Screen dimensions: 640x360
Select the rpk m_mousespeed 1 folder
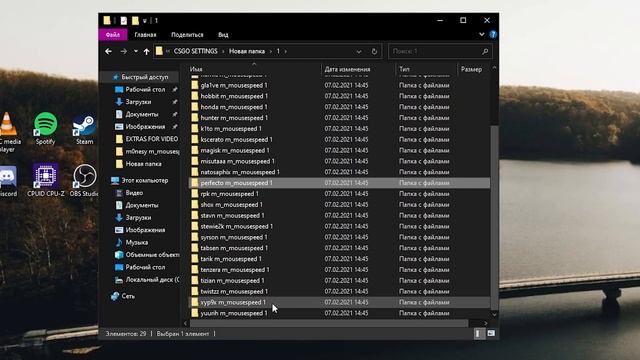pos(229,194)
